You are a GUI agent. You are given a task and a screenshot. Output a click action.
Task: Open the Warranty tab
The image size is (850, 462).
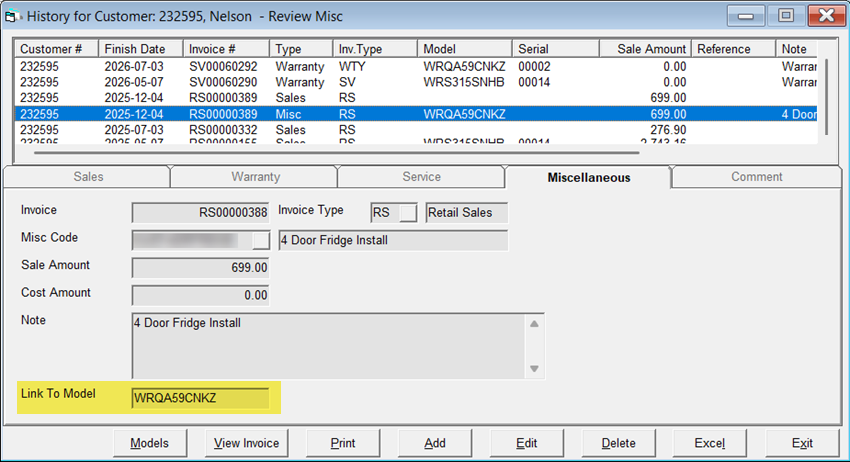(x=255, y=177)
